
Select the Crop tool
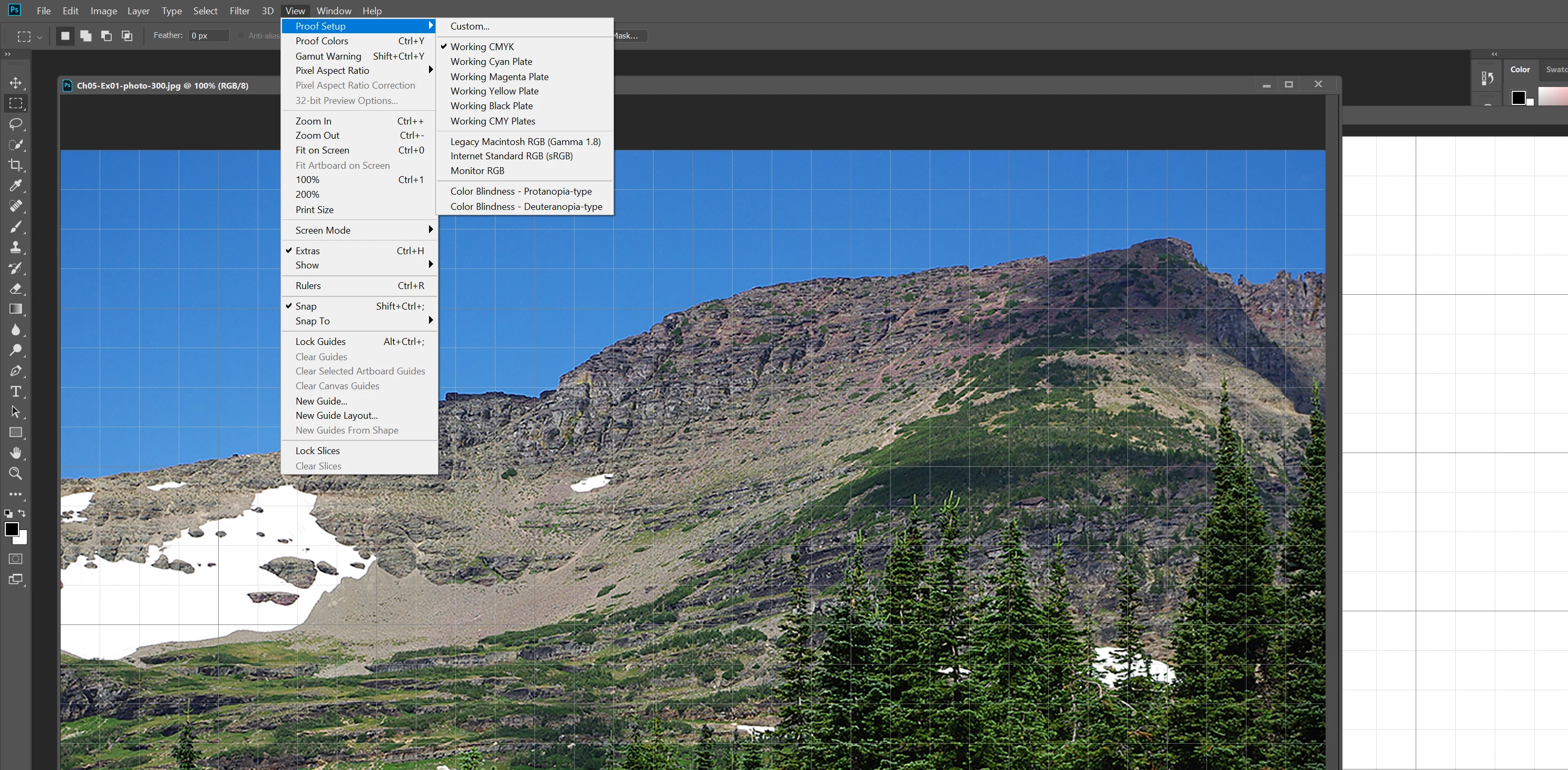point(16,165)
